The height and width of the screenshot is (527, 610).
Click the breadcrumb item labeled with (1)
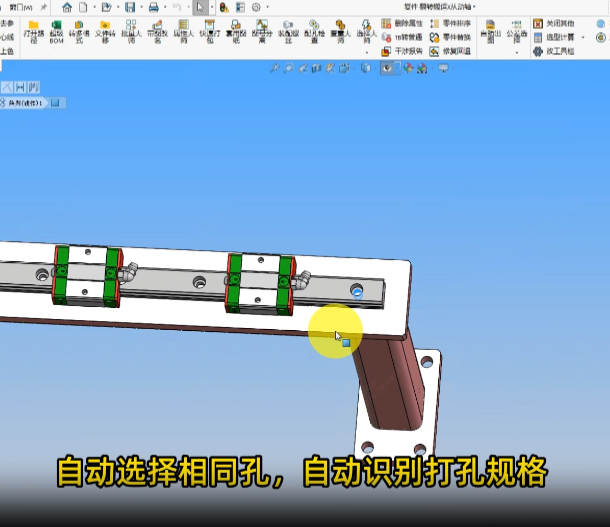pos(25,103)
